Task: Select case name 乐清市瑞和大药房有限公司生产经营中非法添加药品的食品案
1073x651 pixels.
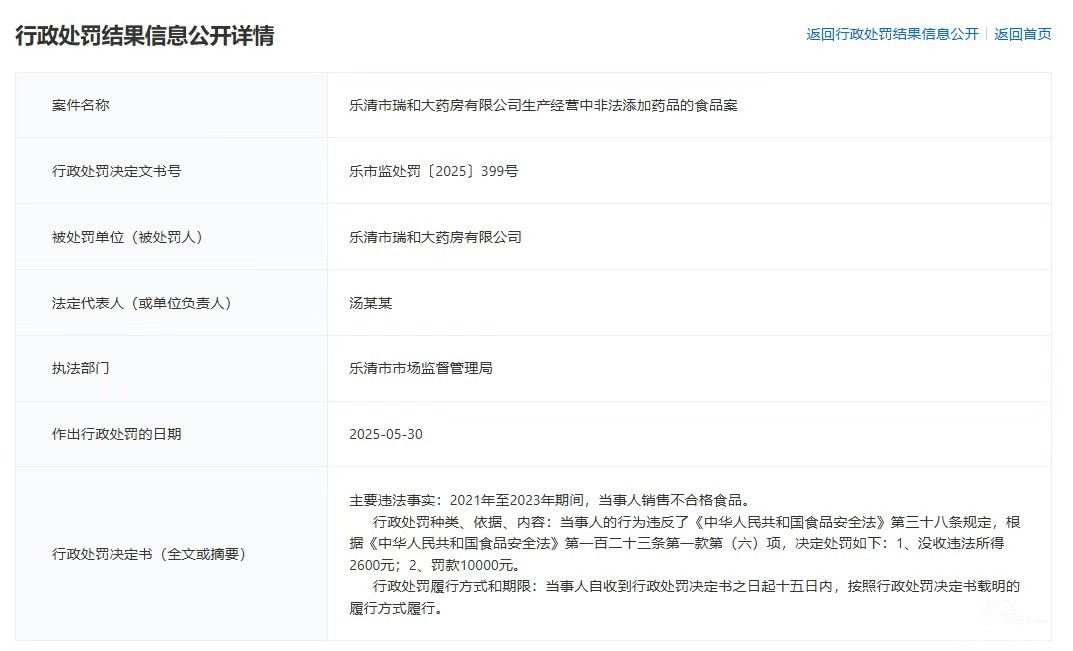Action: point(543,105)
